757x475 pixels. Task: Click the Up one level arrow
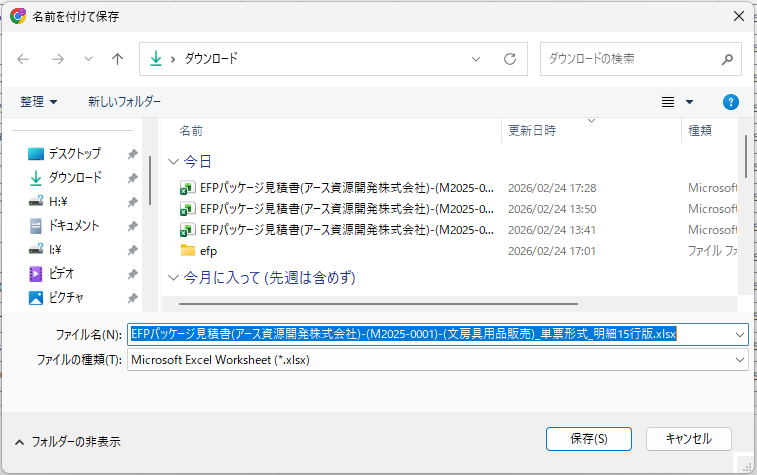117,59
